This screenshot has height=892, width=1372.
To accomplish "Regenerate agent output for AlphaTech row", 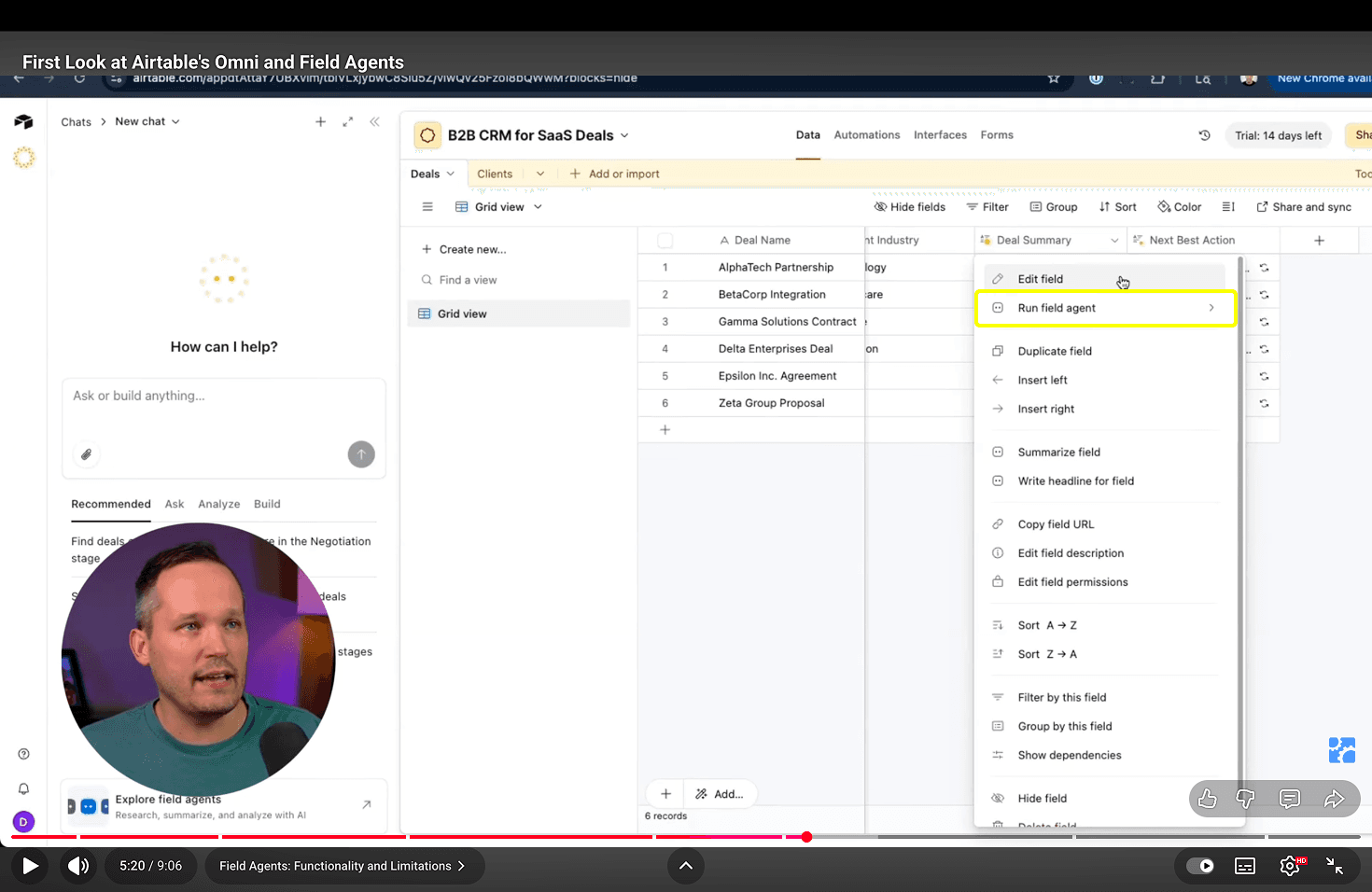I will coord(1264,268).
